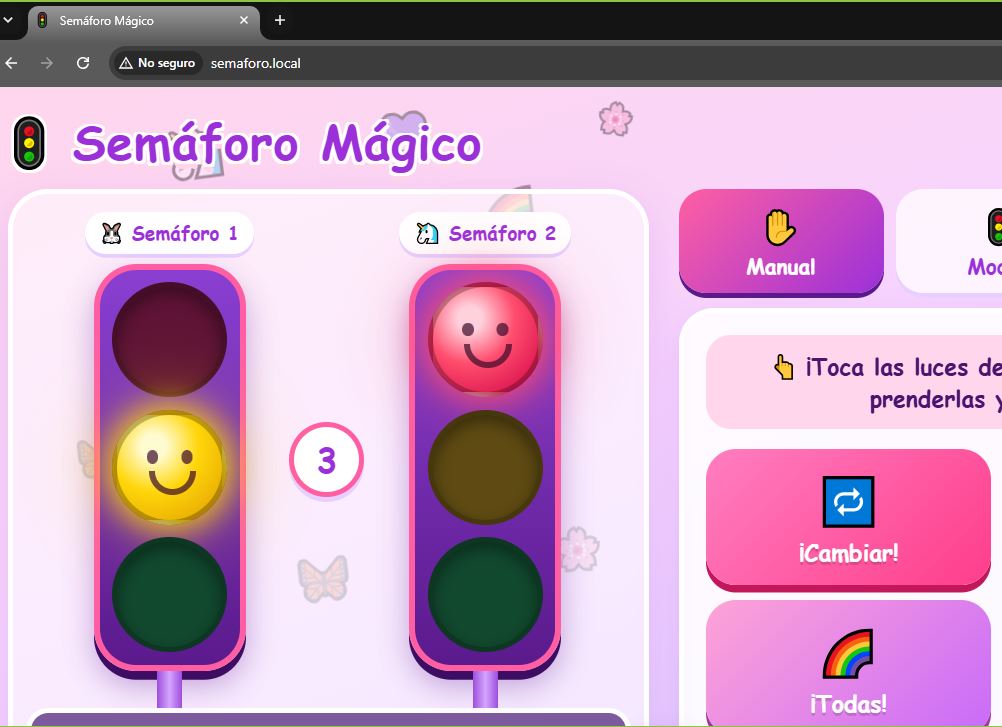The width and height of the screenshot is (1002, 727).
Task: Open a new browser tab
Action: click(x=280, y=20)
